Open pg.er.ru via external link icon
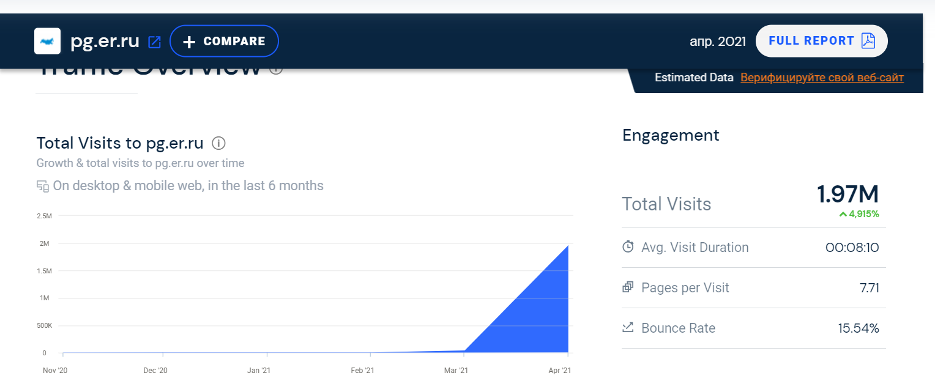The height and width of the screenshot is (392, 936). point(155,42)
